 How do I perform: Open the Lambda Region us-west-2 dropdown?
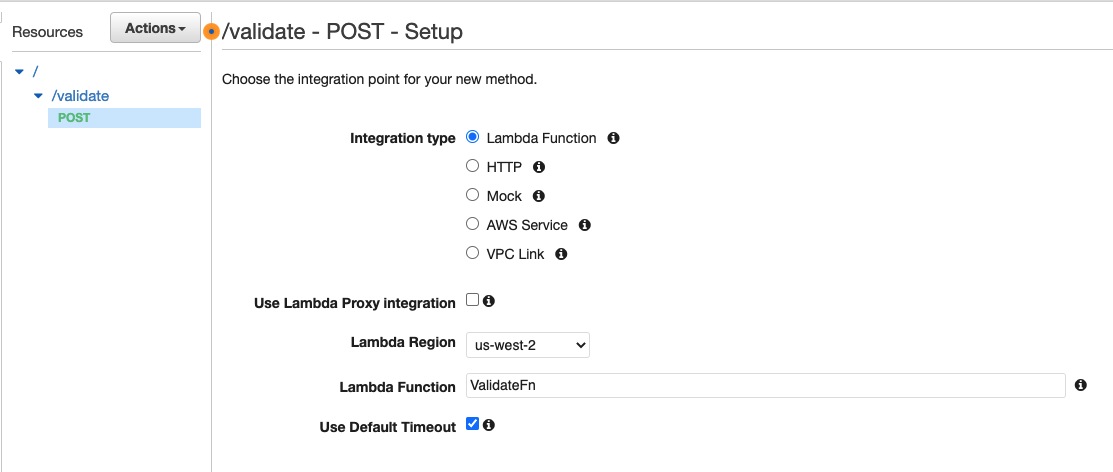[528, 345]
